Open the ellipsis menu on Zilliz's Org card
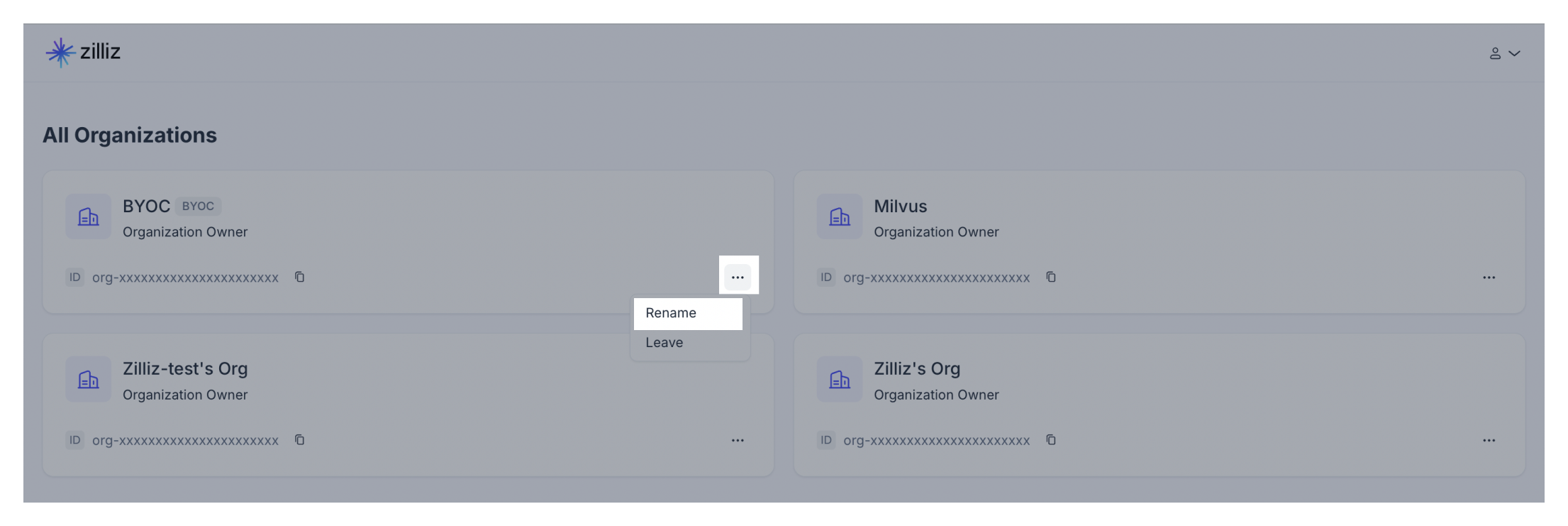The image size is (1568, 526). pyautogui.click(x=1489, y=440)
